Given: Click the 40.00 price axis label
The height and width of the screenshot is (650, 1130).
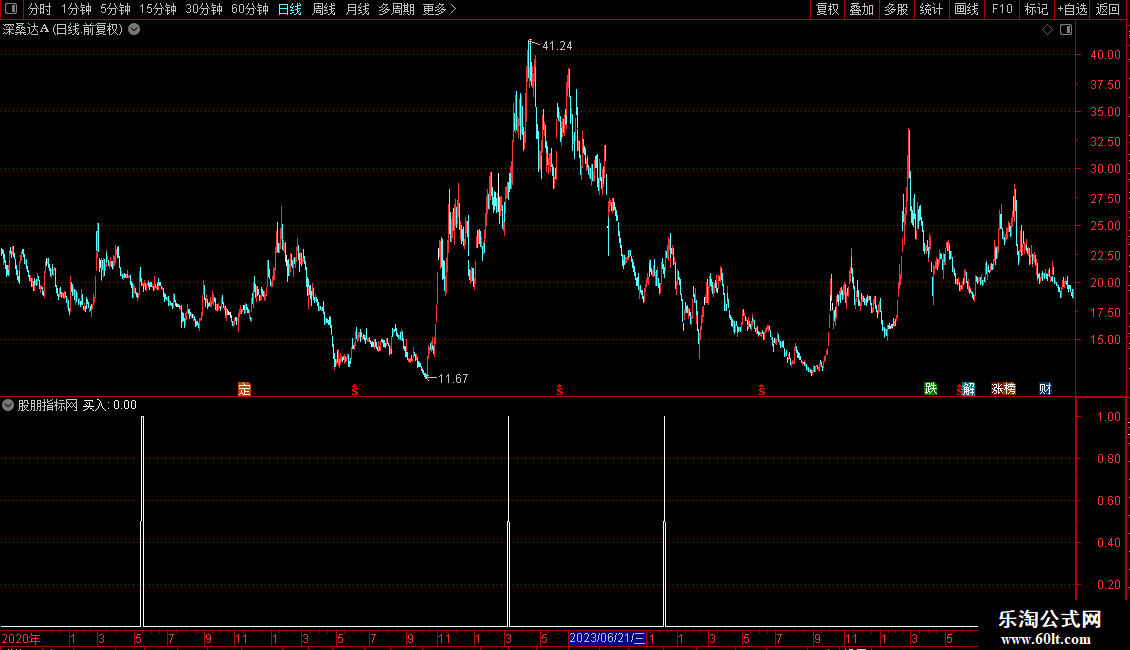Looking at the screenshot, I should coord(1105,55).
